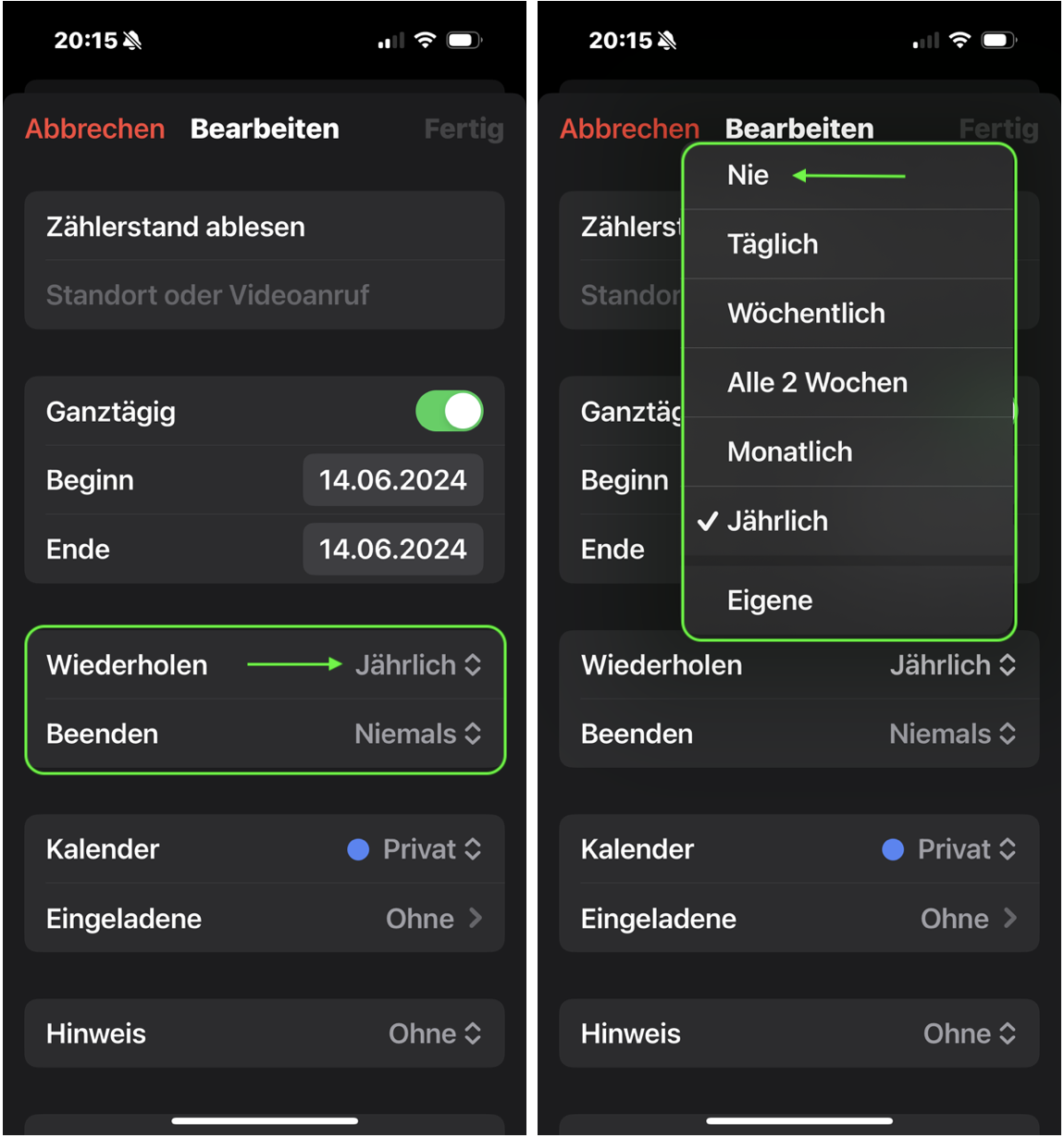Tap the up-down arrows beside Hinweis Ohne, right screen

click(x=1008, y=1033)
